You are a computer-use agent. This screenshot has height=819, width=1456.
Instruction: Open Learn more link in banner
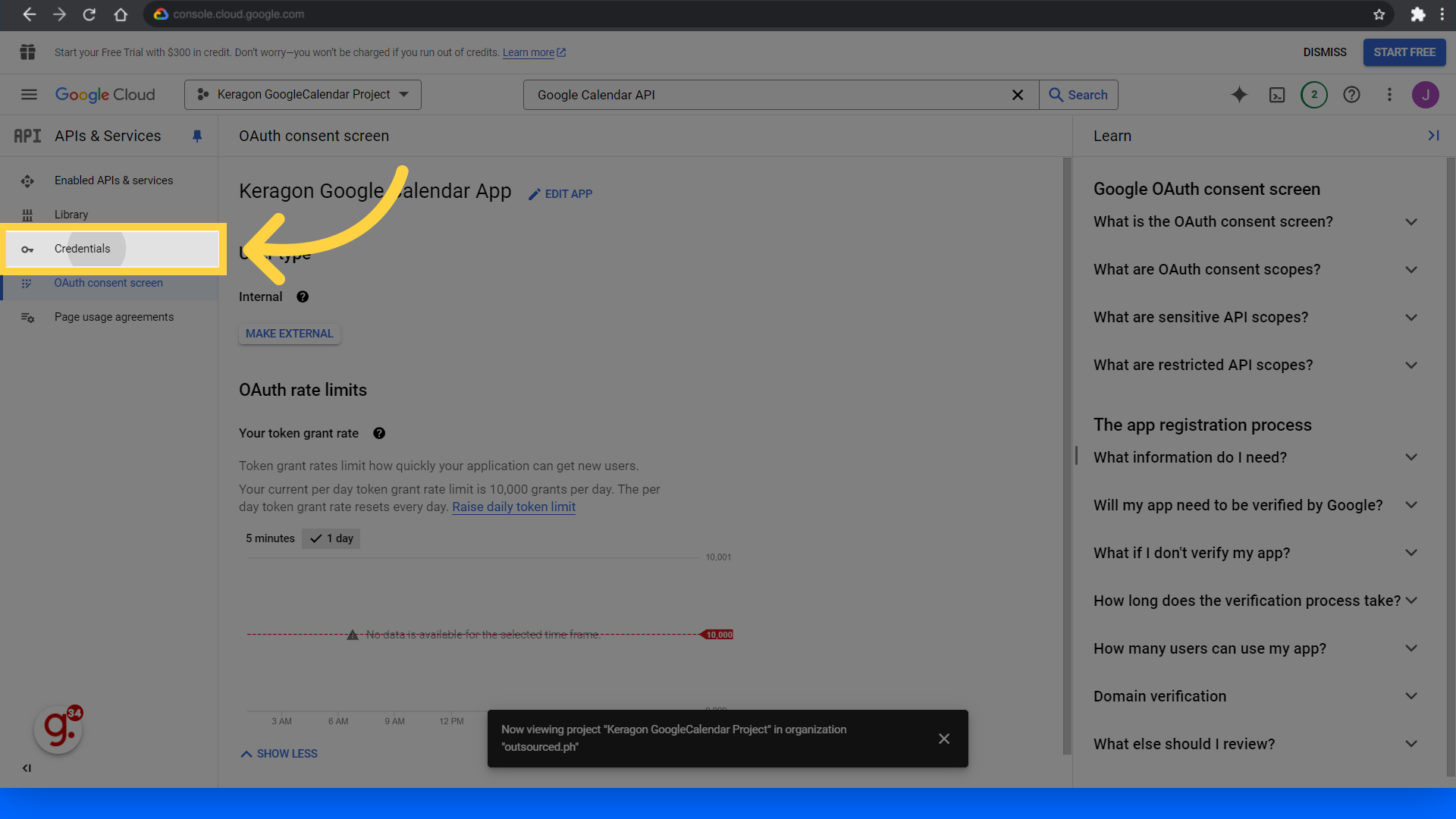(x=534, y=53)
